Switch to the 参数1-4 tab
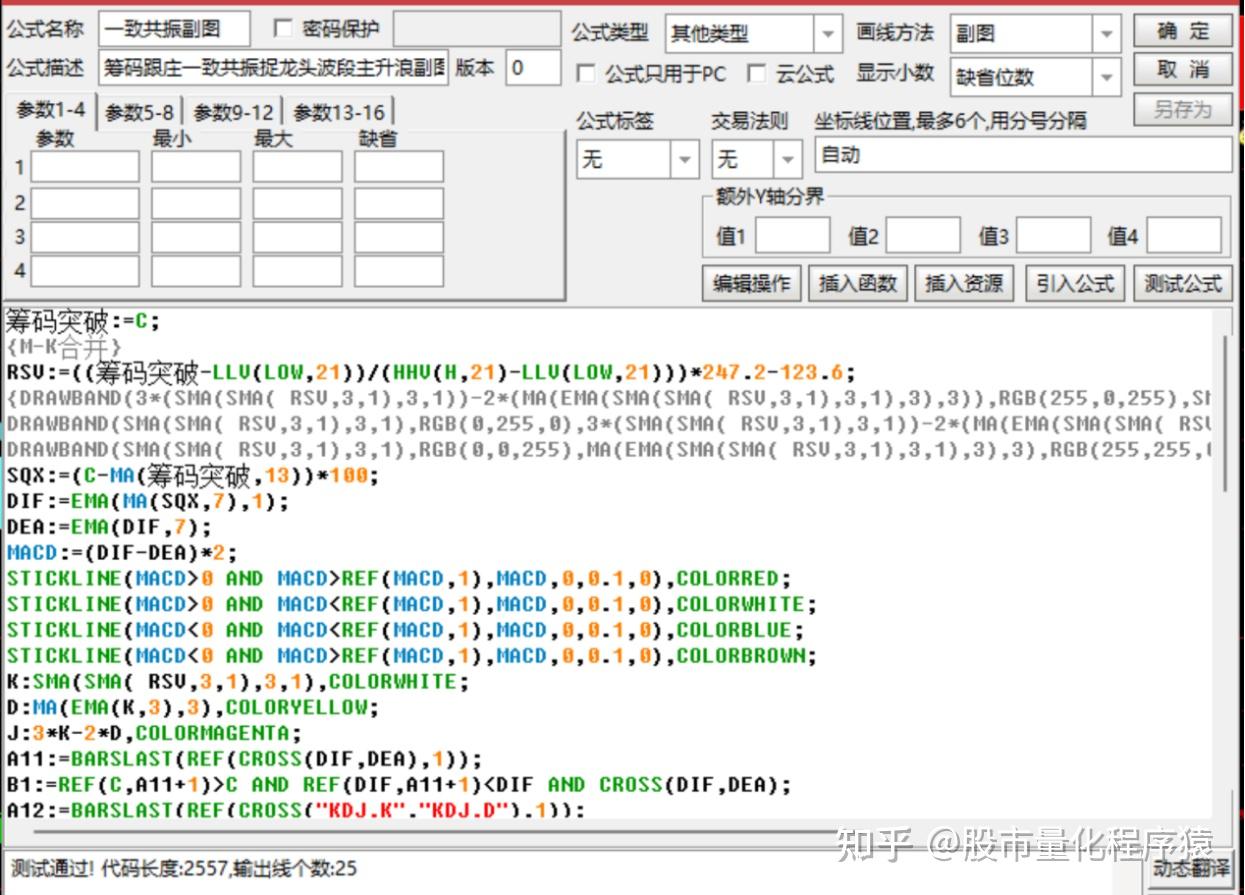This screenshot has width=1245, height=895. tap(50, 110)
